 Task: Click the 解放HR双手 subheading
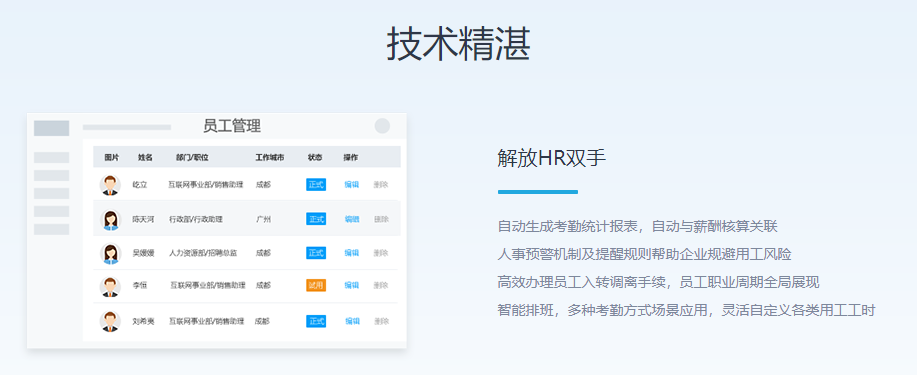coord(552,158)
